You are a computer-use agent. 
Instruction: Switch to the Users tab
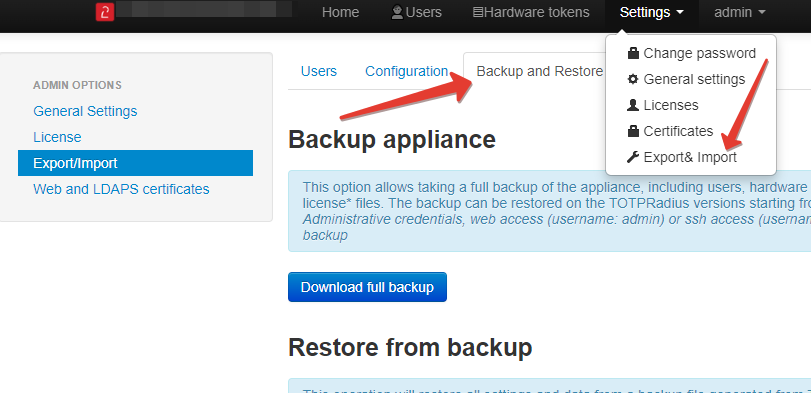pos(319,71)
